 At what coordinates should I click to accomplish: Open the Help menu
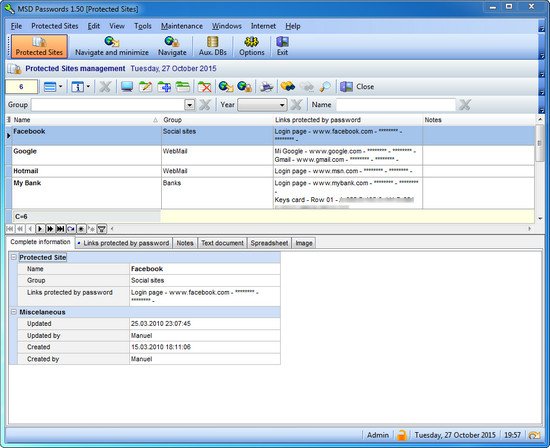coord(293,26)
